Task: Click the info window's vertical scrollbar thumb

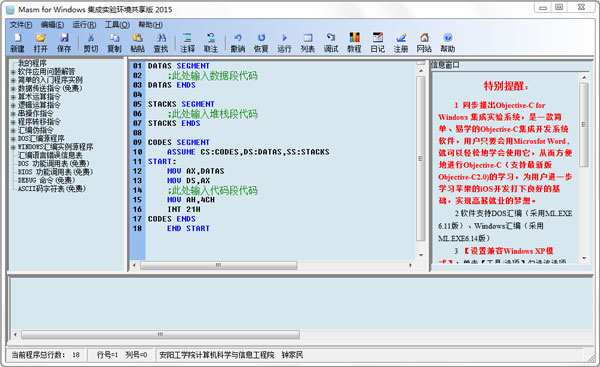Action: point(584,125)
